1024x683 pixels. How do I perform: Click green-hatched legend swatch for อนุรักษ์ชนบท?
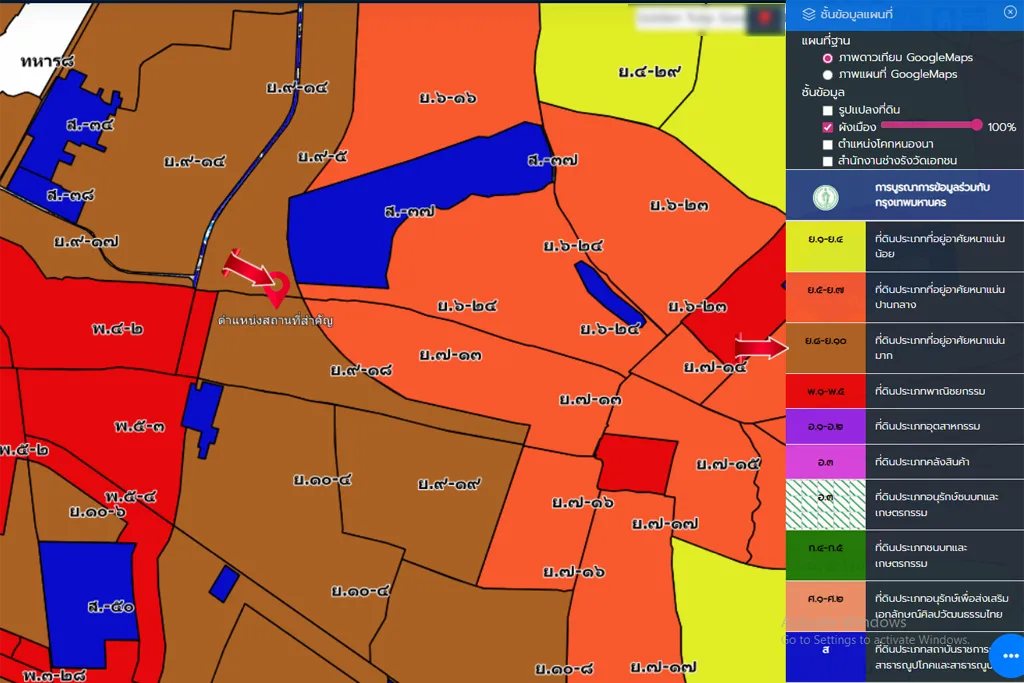pyautogui.click(x=825, y=505)
